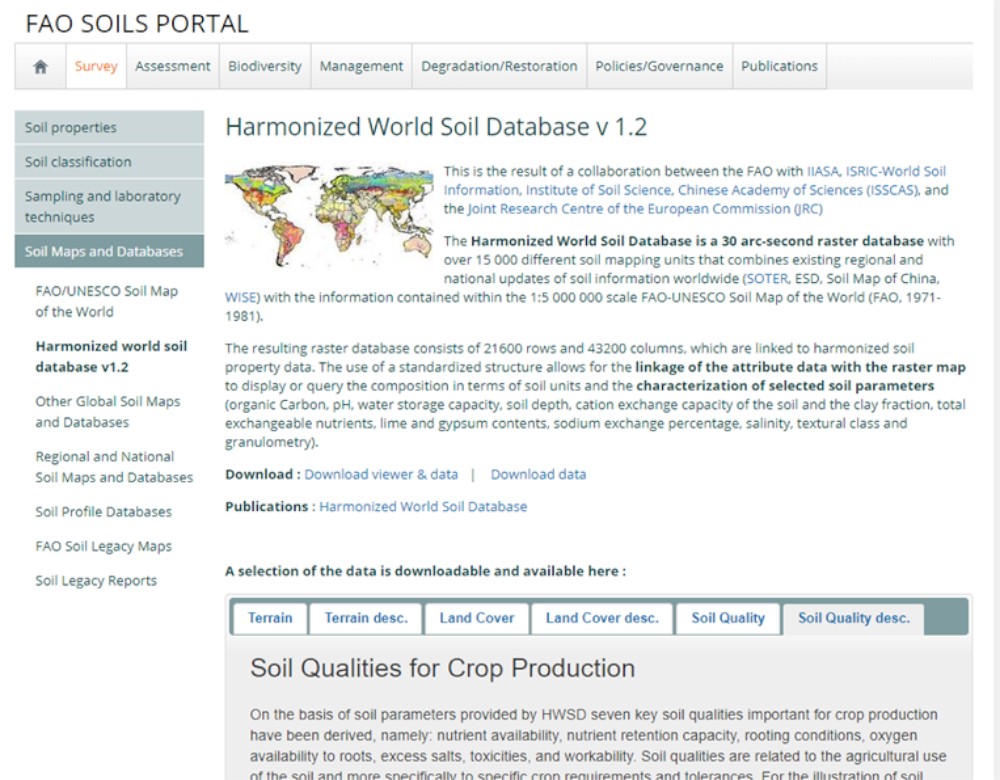Open Soil Legacy Reports link
This screenshot has height=780, width=1000.
pyautogui.click(x=96, y=580)
